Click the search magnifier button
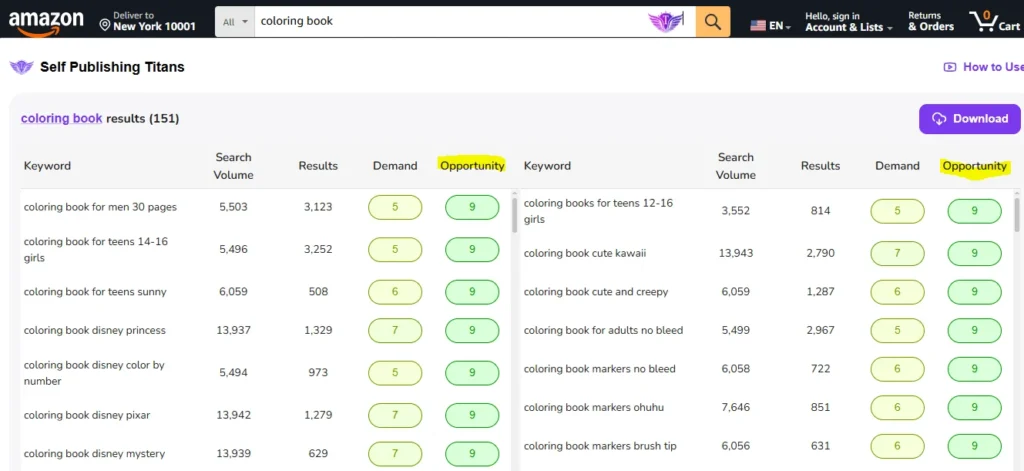This screenshot has height=471, width=1024. coord(712,22)
